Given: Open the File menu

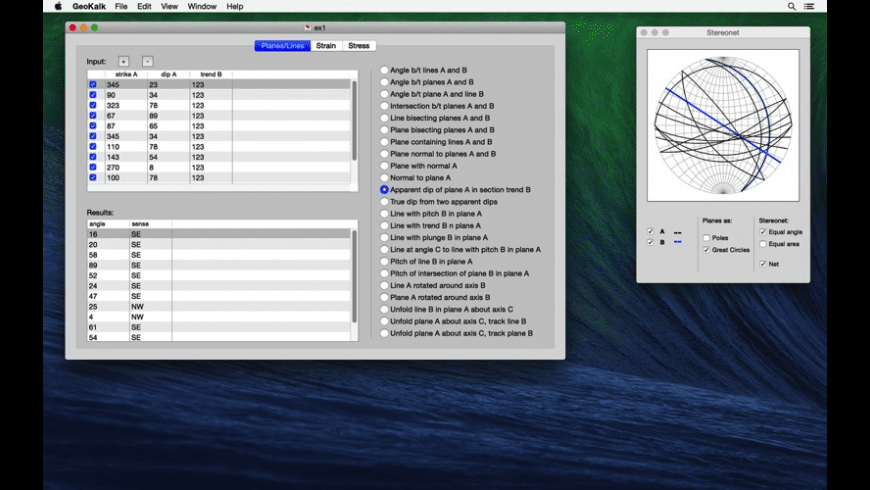Looking at the screenshot, I should coord(121,6).
